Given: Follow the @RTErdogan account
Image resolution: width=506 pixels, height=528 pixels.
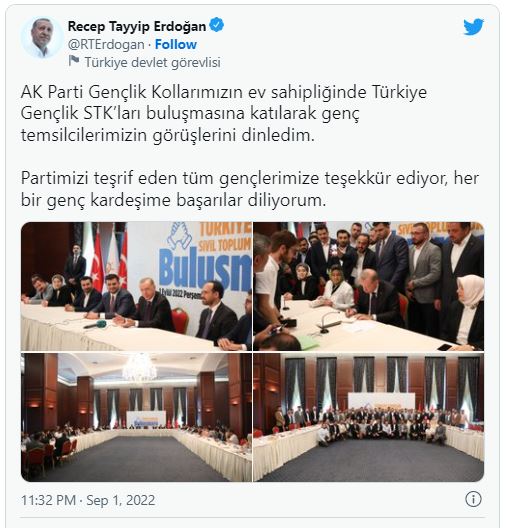Looking at the screenshot, I should 176,44.
